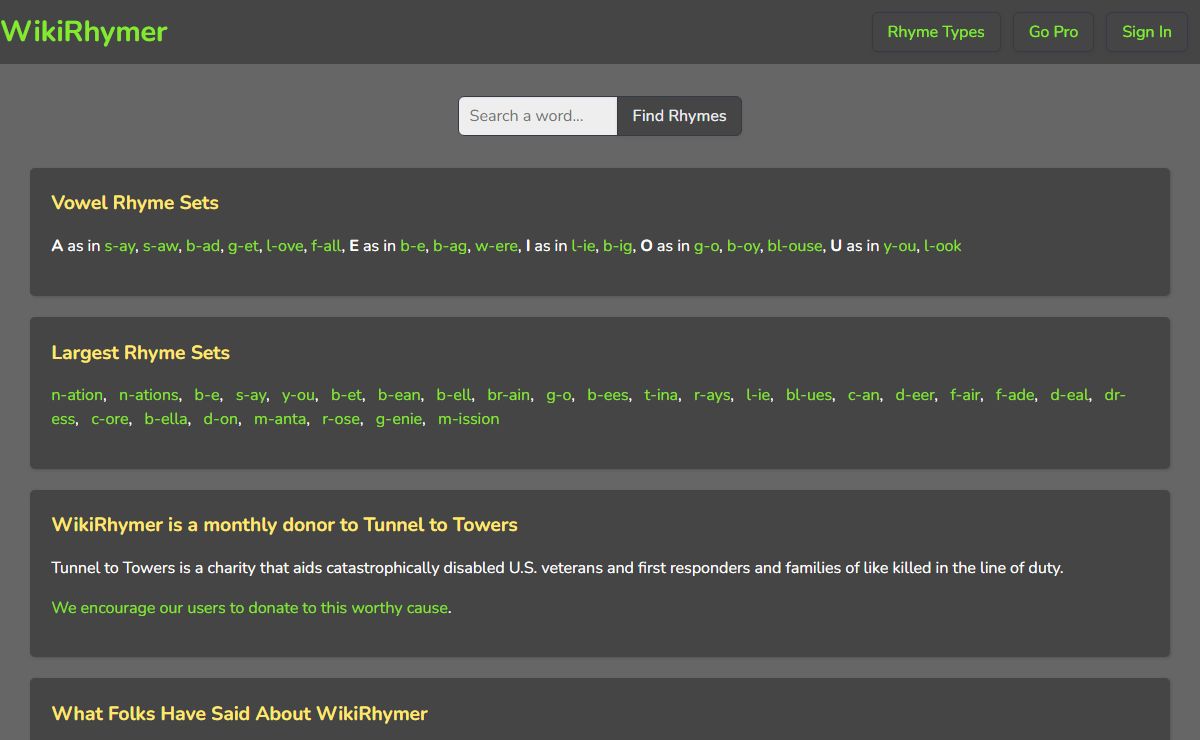This screenshot has width=1200, height=740.
Task: Click the Tunnel to Towers charity description text
Action: point(558,568)
